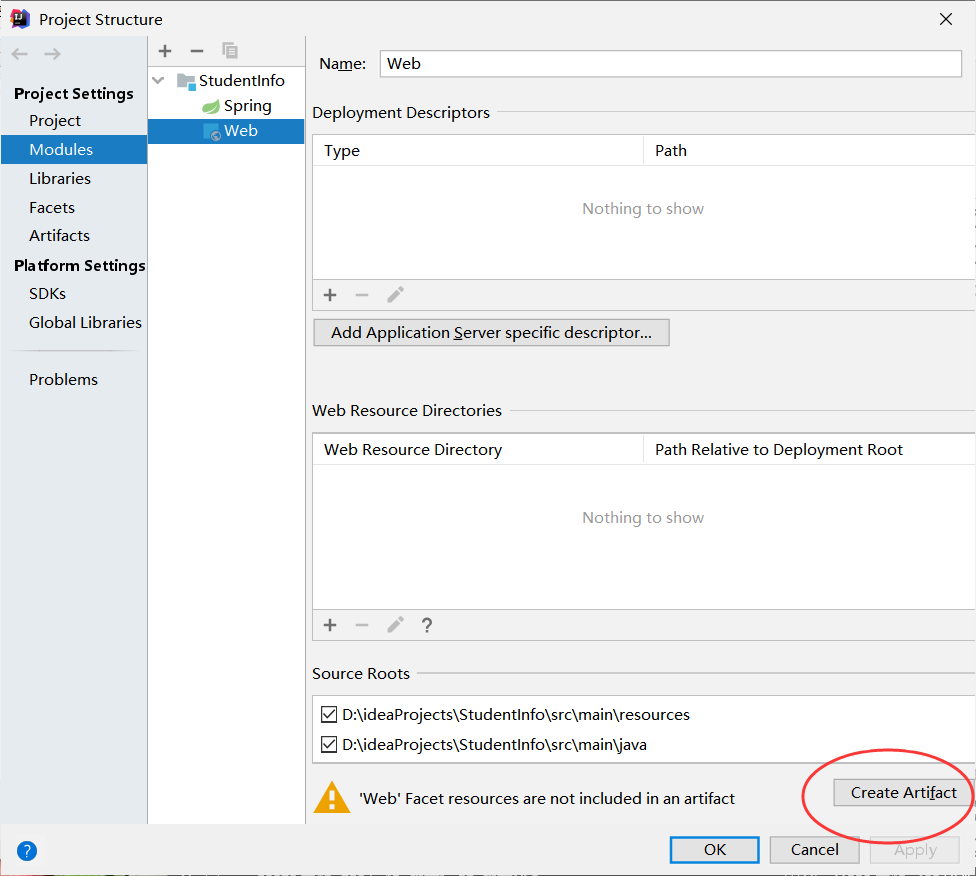Click the IntelliJ IDEA title bar icon

20,19
